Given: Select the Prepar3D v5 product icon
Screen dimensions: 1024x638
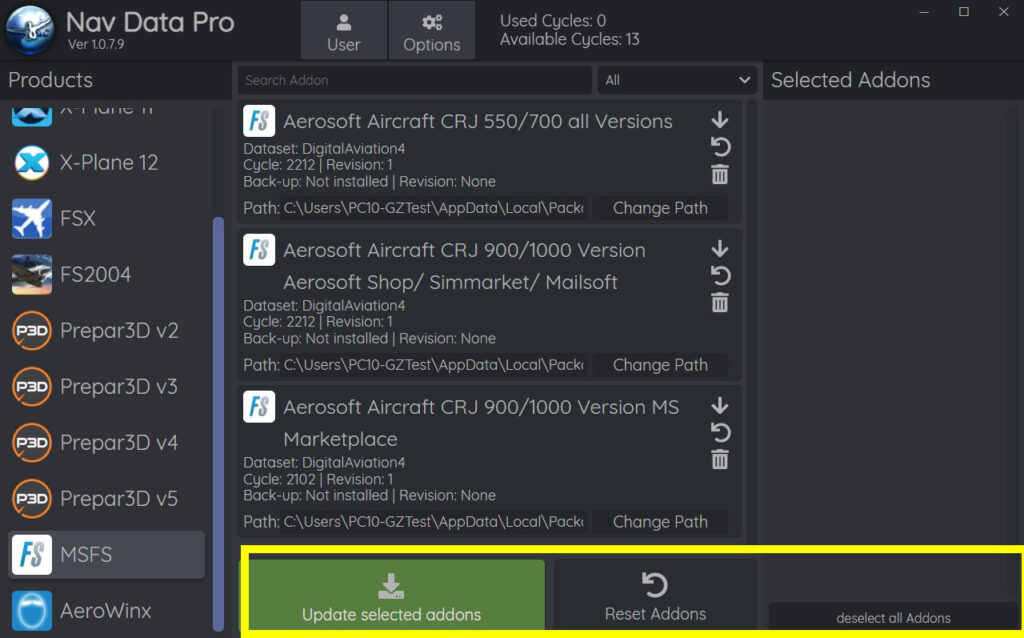Looking at the screenshot, I should (x=31, y=499).
